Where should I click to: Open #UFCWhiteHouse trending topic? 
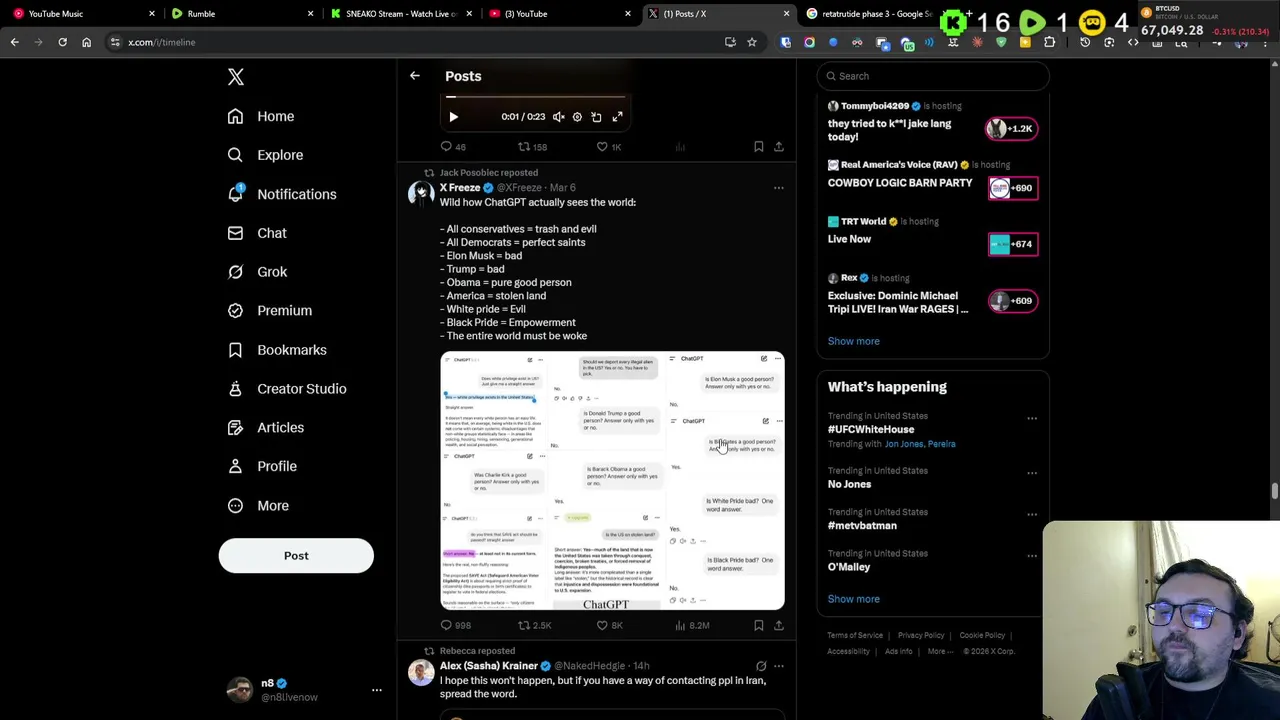pos(871,430)
